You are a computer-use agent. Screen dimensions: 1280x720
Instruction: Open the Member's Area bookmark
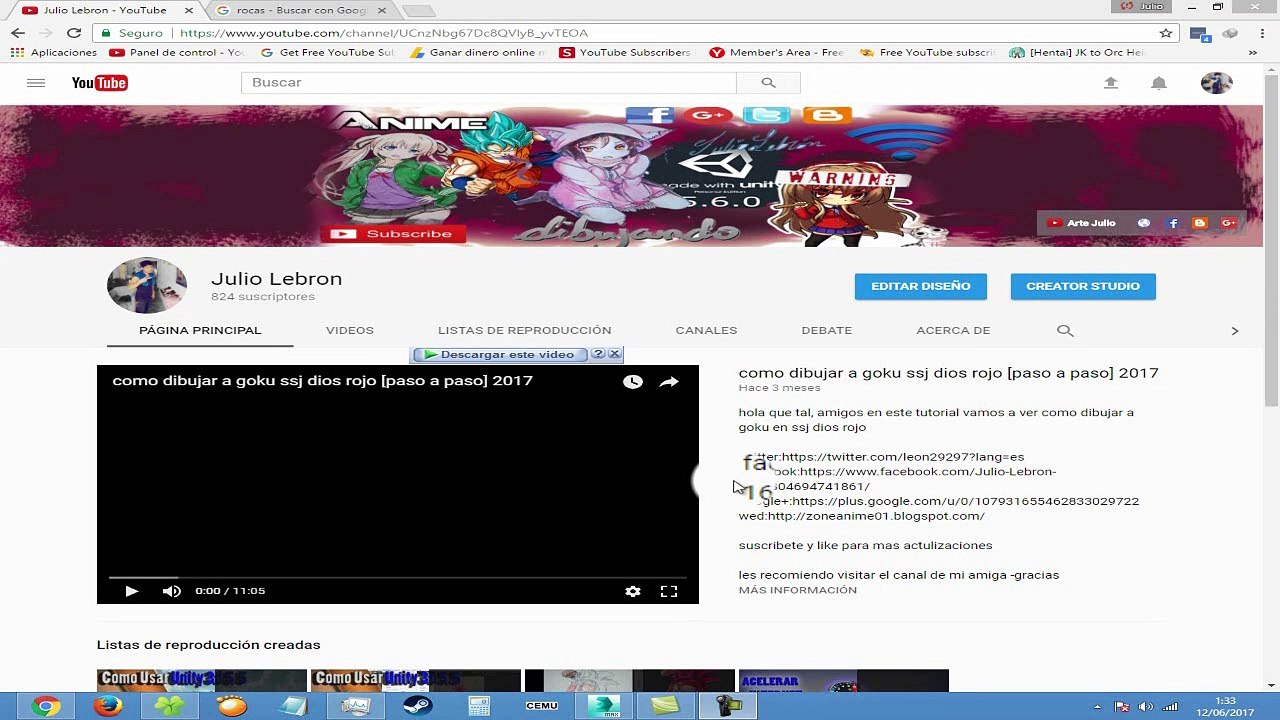(x=777, y=52)
